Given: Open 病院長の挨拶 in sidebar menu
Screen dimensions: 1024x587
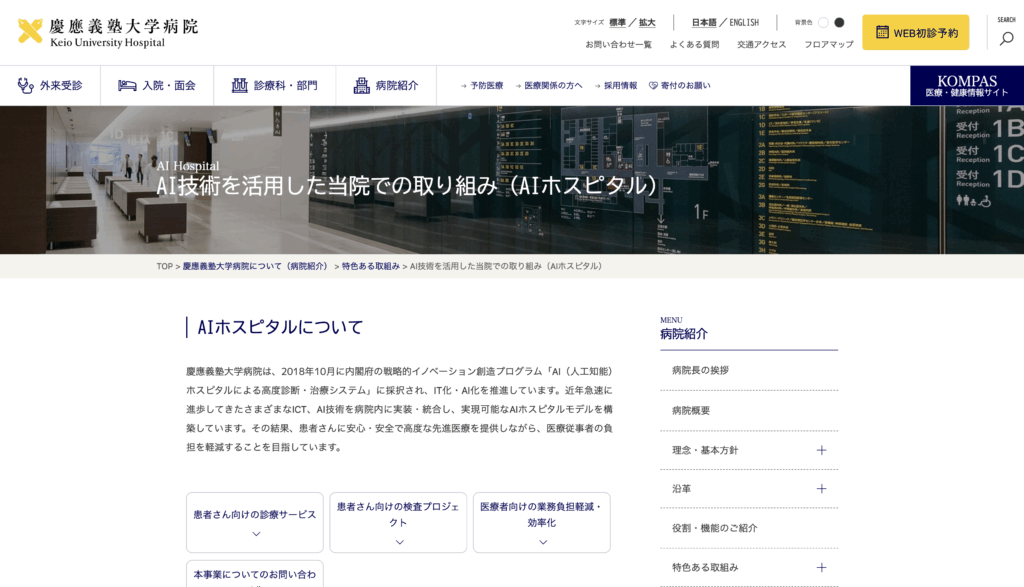Looking at the screenshot, I should [x=700, y=370].
